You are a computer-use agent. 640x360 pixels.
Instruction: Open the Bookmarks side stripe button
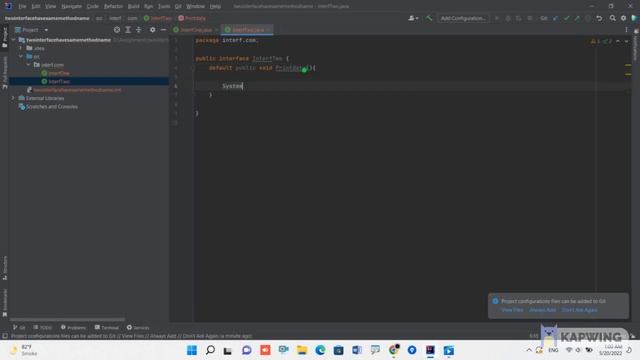click(x=4, y=303)
